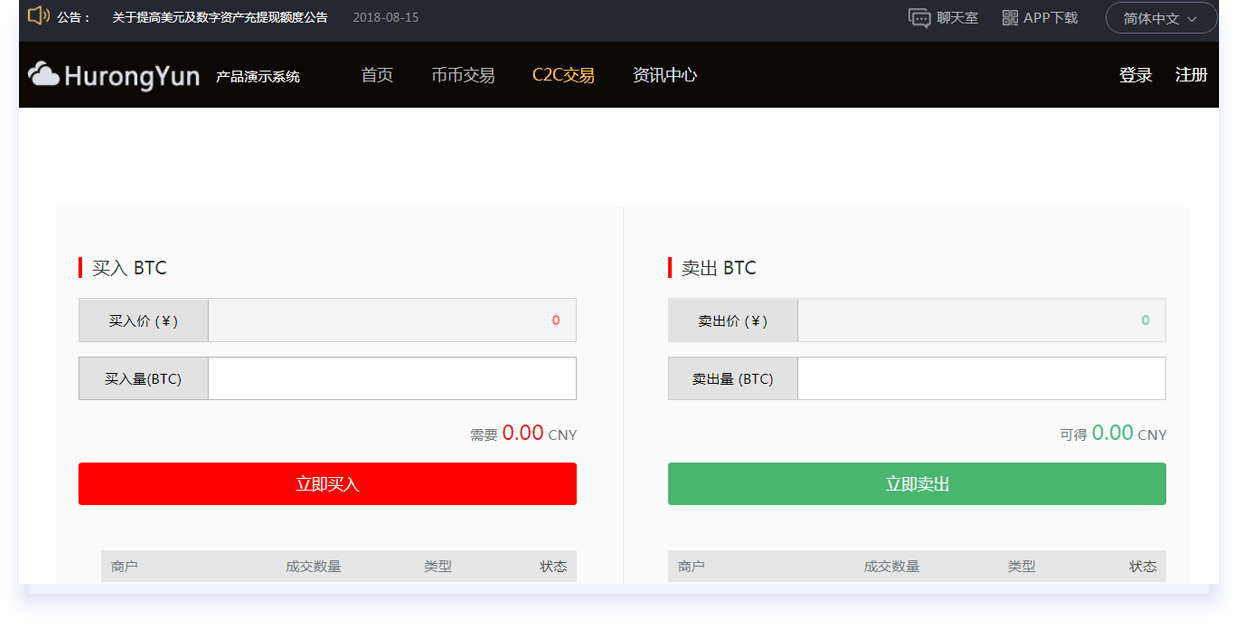Open the chat room speech bubble icon
This screenshot has height=623, width=1238.
[918, 18]
